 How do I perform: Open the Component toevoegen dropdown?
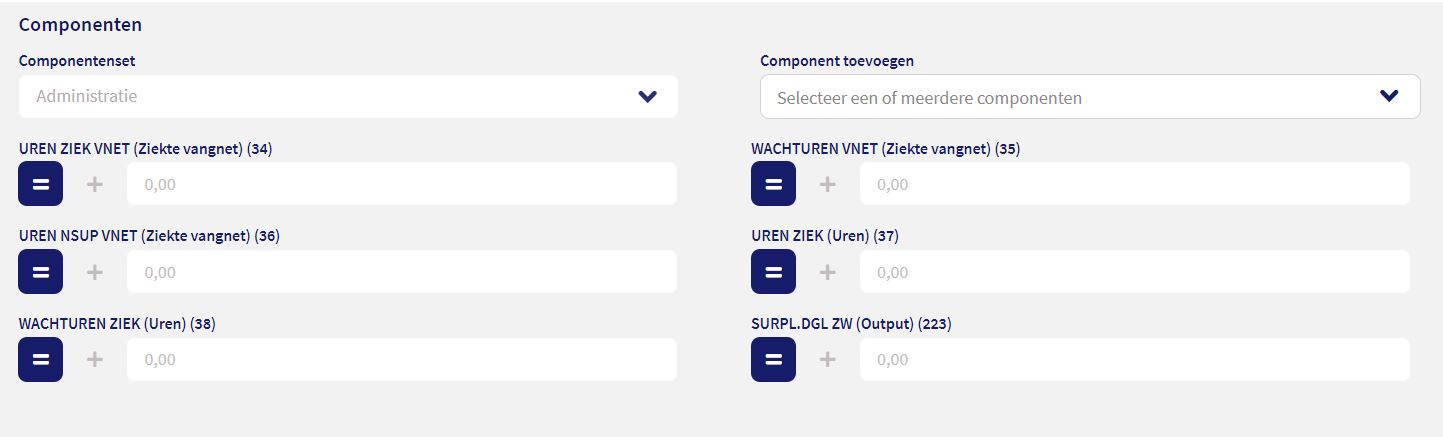(x=1070, y=97)
